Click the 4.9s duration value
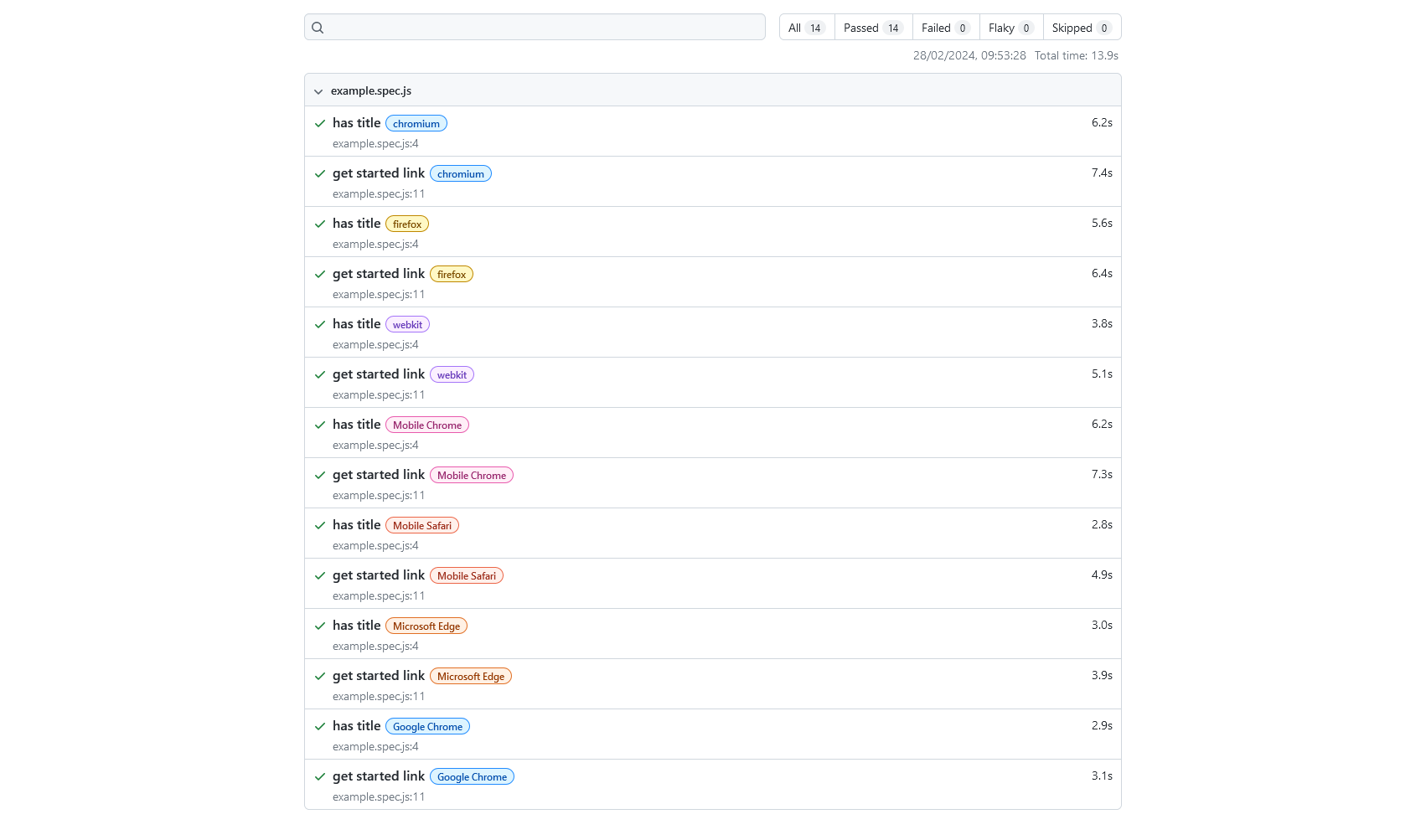This screenshot has width=1426, height=840. point(1102,575)
